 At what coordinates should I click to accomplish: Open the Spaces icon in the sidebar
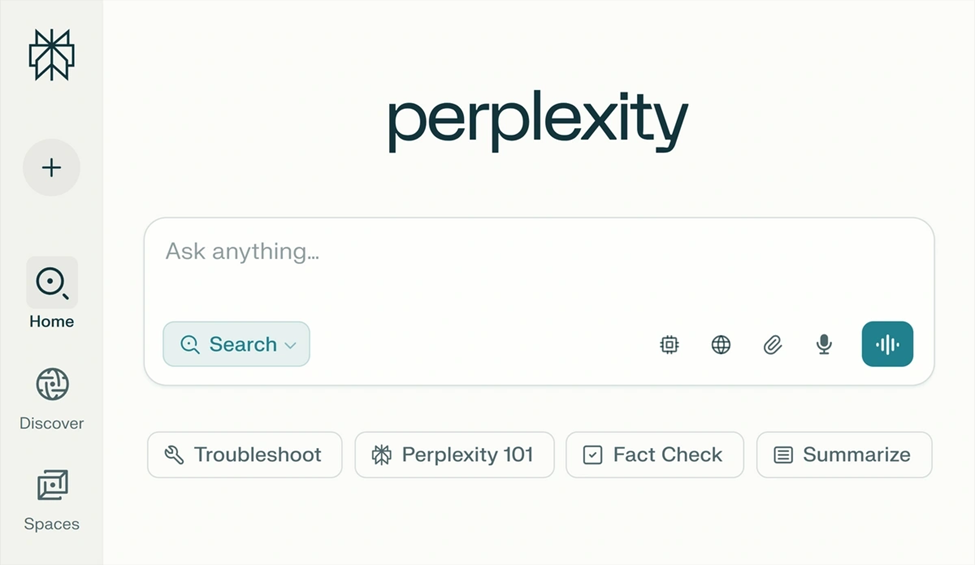click(x=52, y=485)
